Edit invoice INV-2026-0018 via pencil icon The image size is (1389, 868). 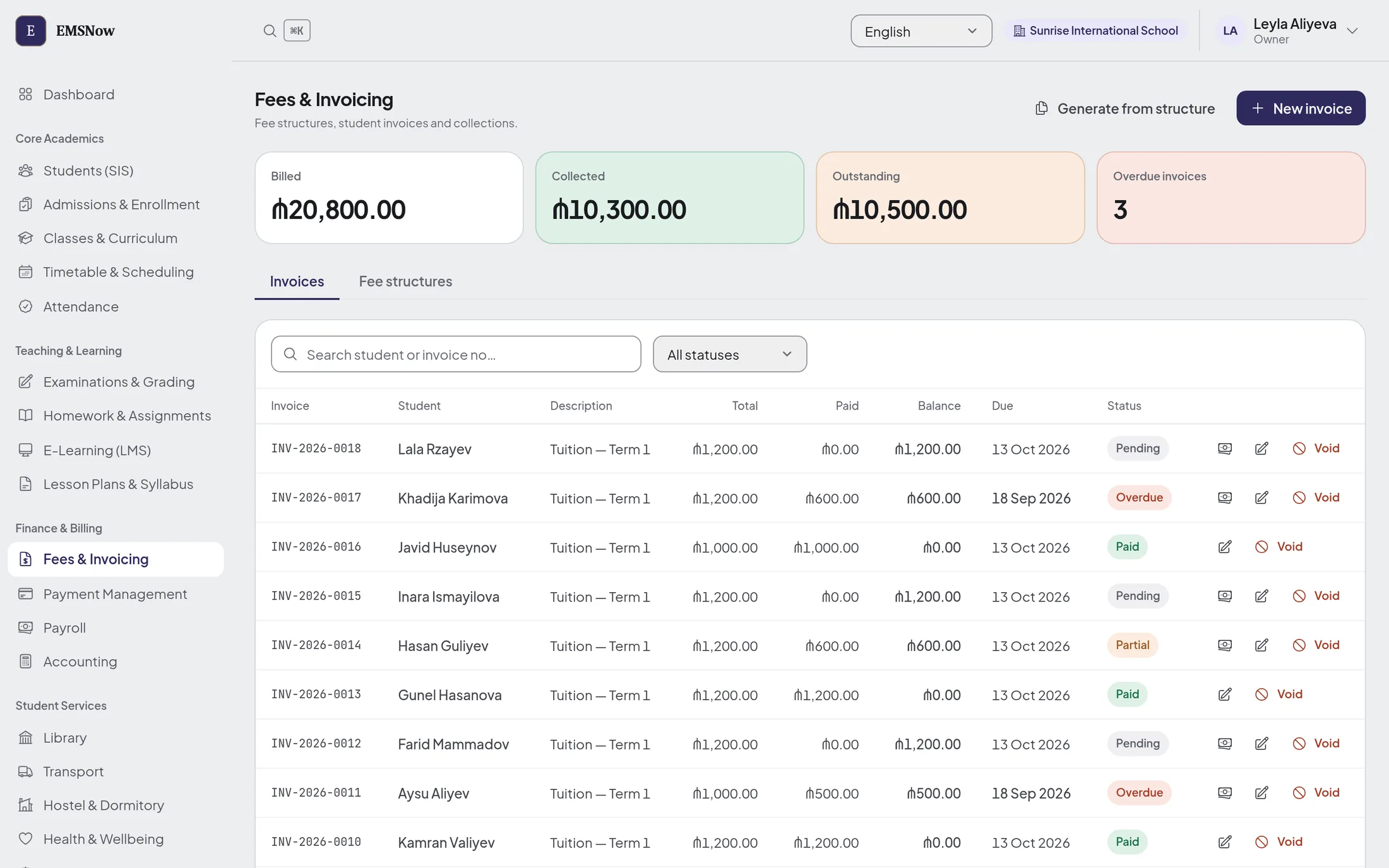1261,448
